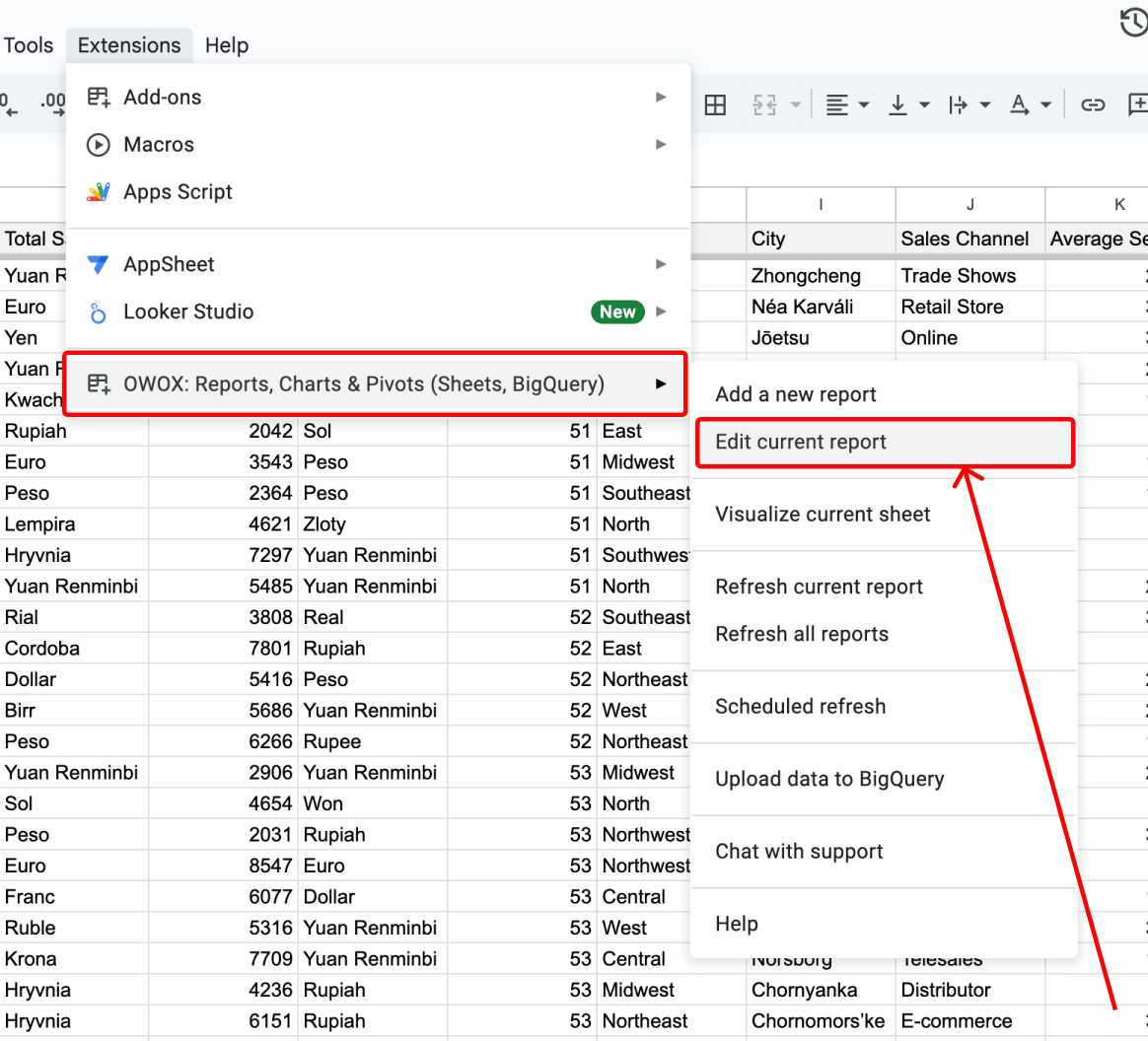1148x1041 pixels.
Task: Select column J header
Action: (x=970, y=205)
